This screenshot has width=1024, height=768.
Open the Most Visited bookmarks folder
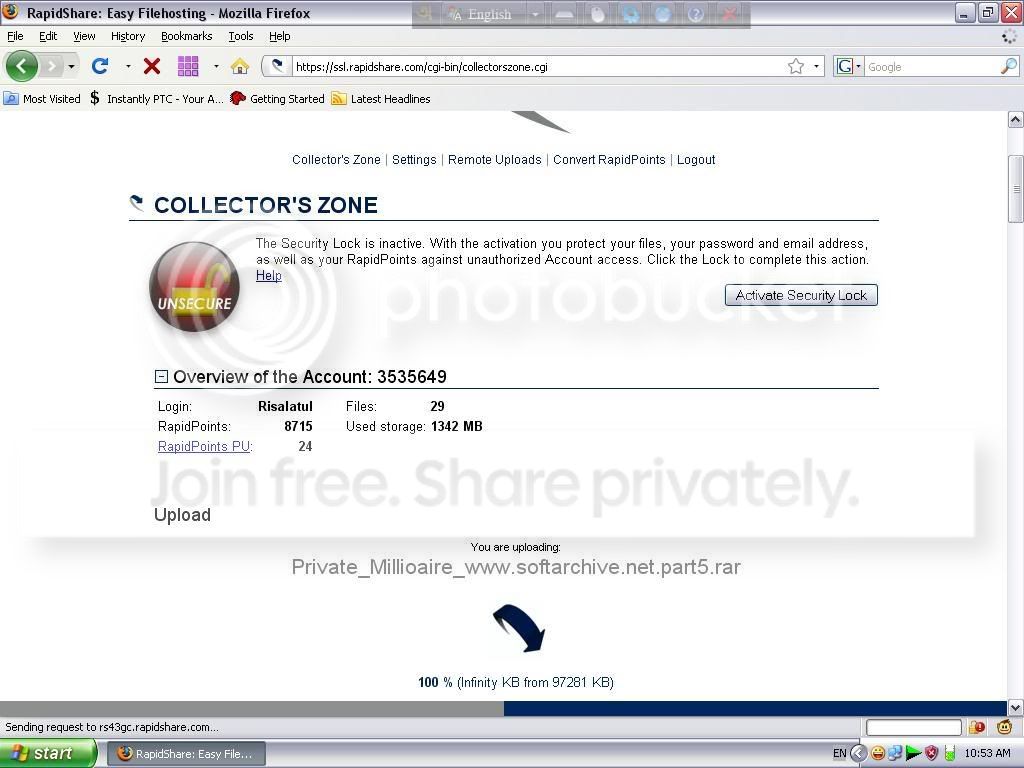click(42, 99)
